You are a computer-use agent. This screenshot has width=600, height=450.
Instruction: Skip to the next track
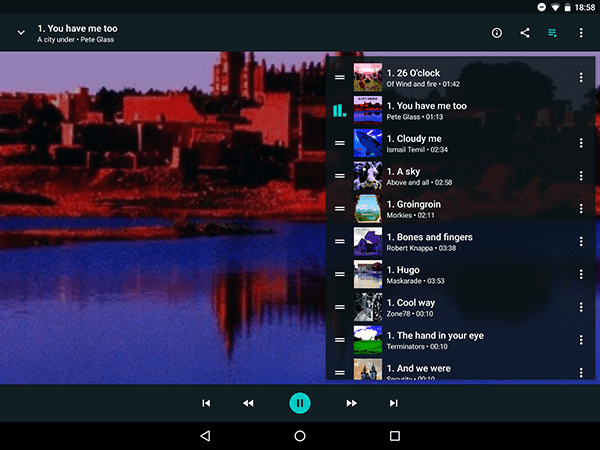coord(394,403)
